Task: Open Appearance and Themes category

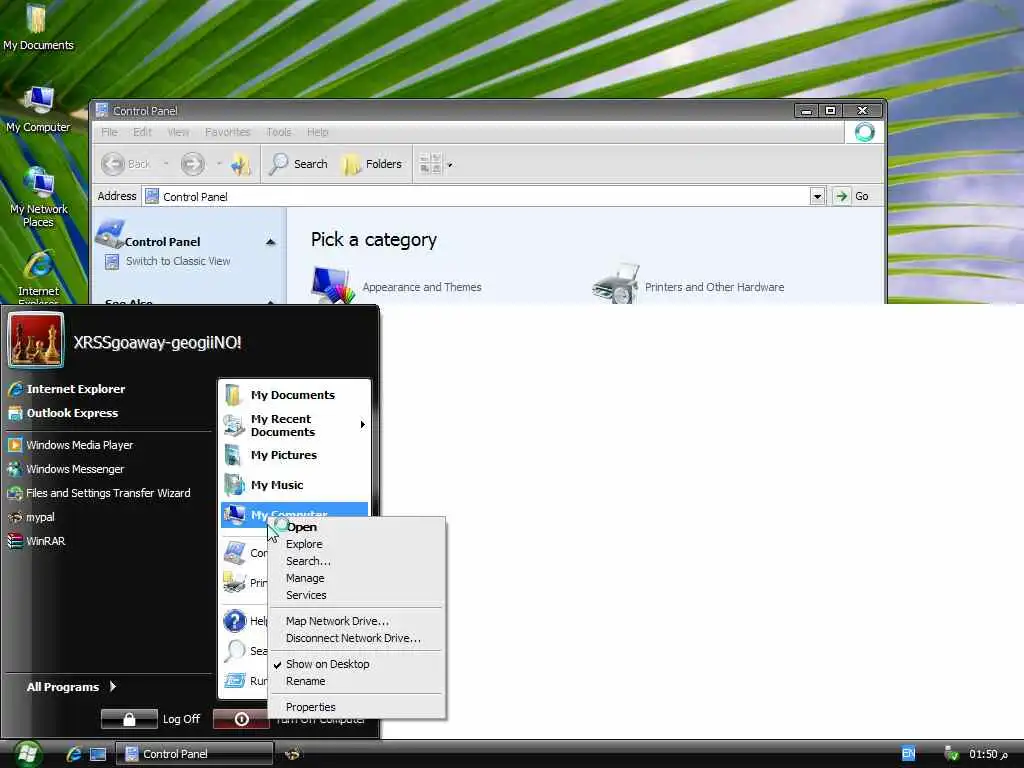Action: 422,287
